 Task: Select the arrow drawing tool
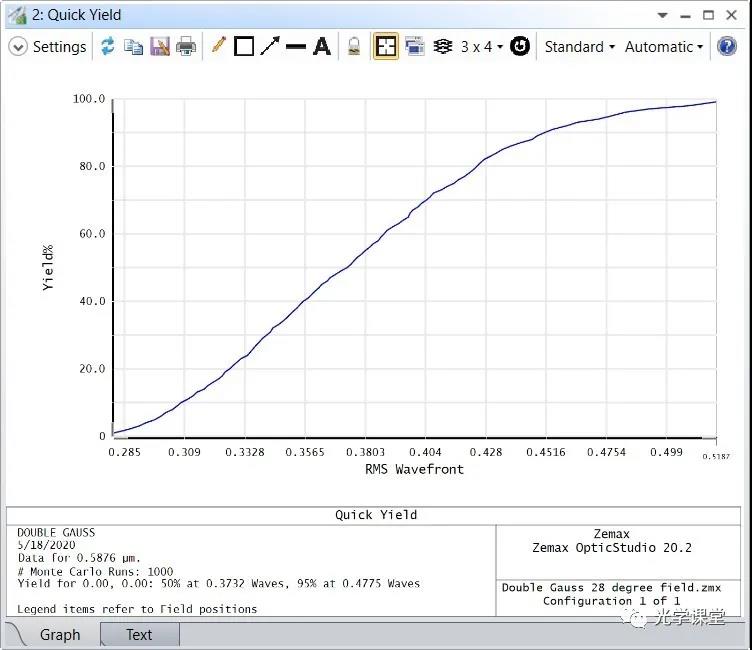pos(270,46)
